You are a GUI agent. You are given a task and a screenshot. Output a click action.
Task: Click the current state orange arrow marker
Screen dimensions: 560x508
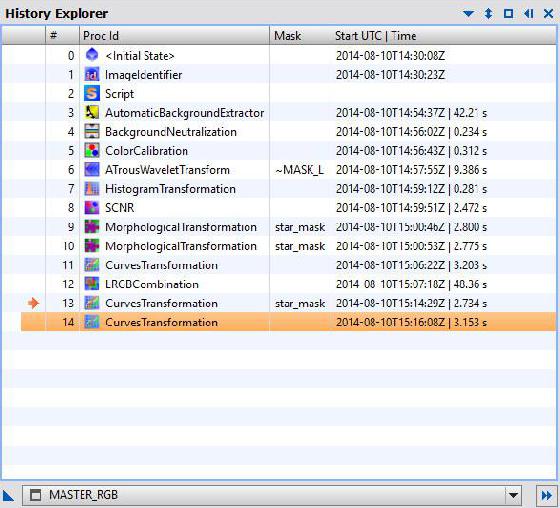(x=33, y=303)
